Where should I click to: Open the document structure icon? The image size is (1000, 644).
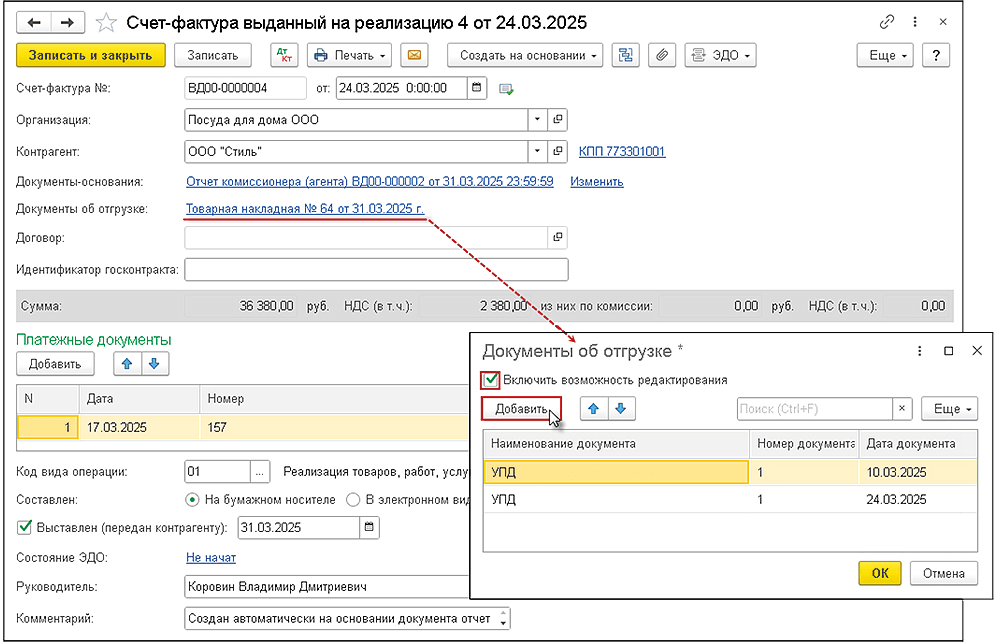point(627,55)
